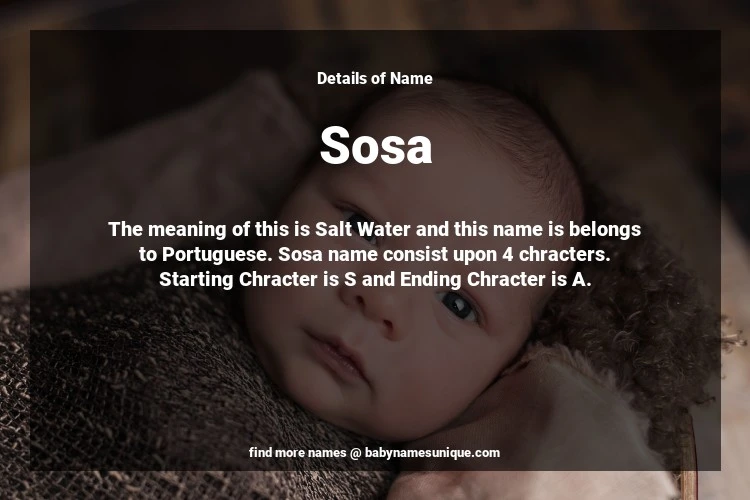Select the large "Sosa" name title
750x500 pixels.
pos(376,145)
